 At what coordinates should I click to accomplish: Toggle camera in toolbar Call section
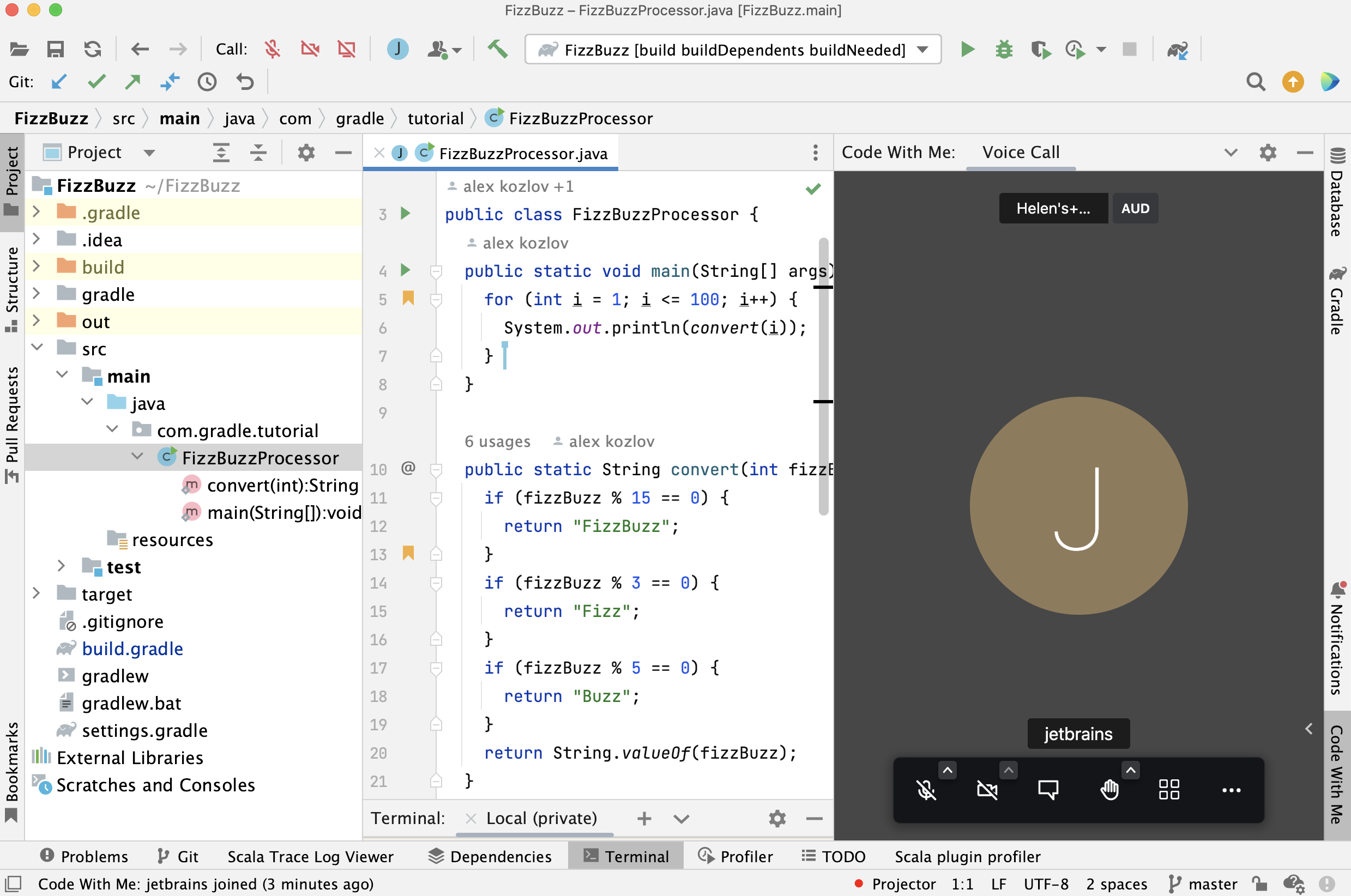tap(310, 50)
